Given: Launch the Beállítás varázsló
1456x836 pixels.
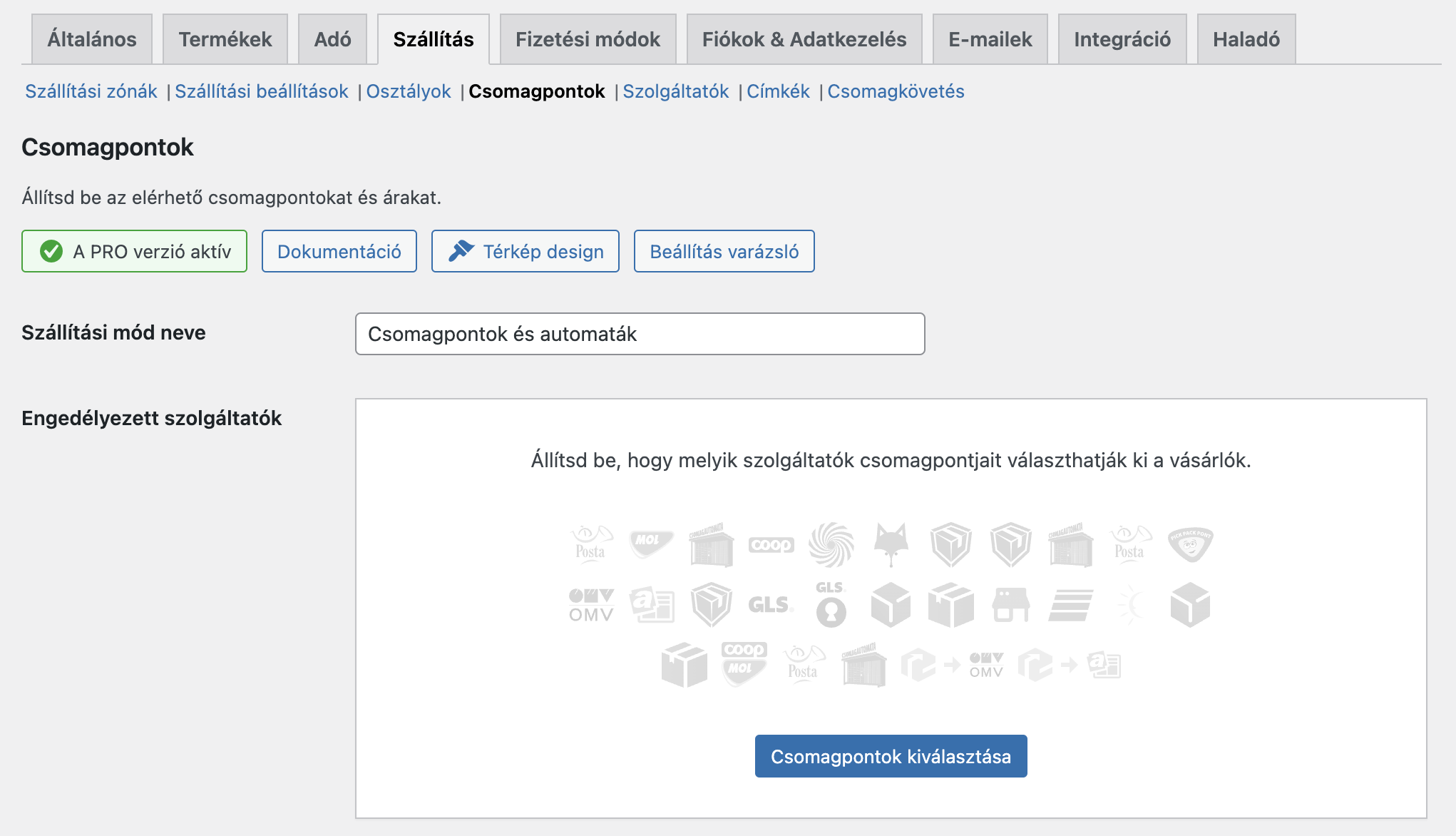Looking at the screenshot, I should coord(724,251).
